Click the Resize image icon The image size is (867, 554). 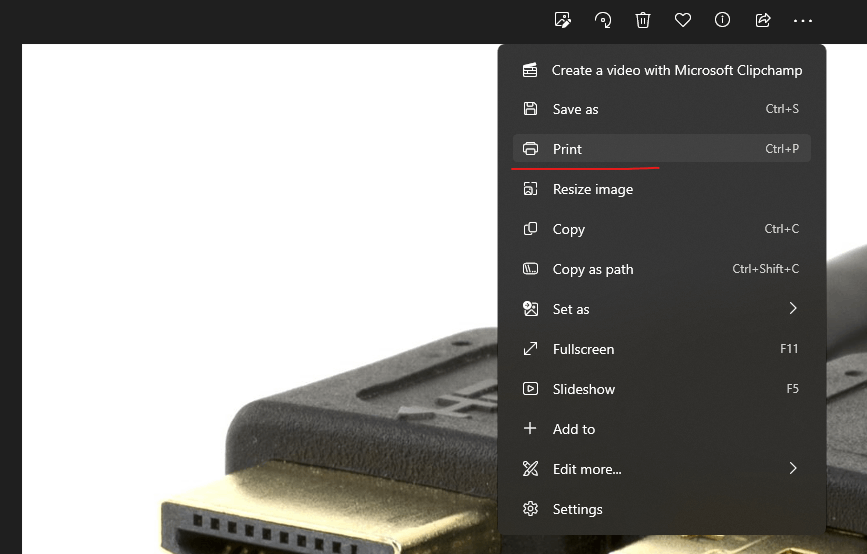pos(530,189)
